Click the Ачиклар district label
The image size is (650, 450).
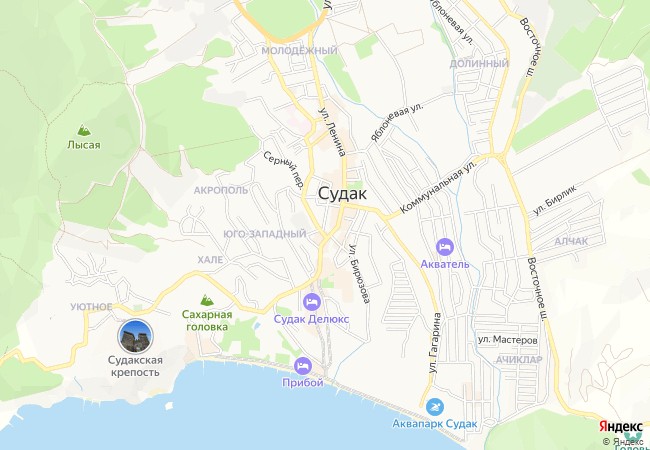click(519, 359)
